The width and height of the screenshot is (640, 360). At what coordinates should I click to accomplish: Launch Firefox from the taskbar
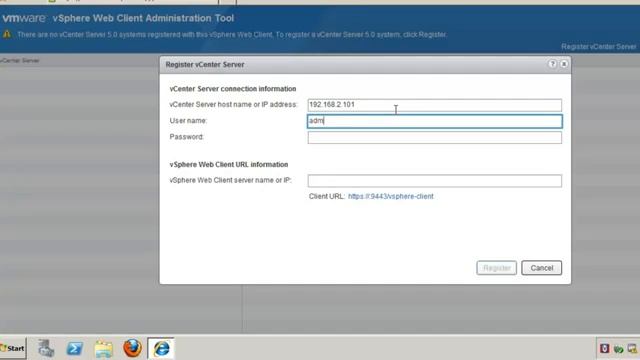[x=132, y=348]
